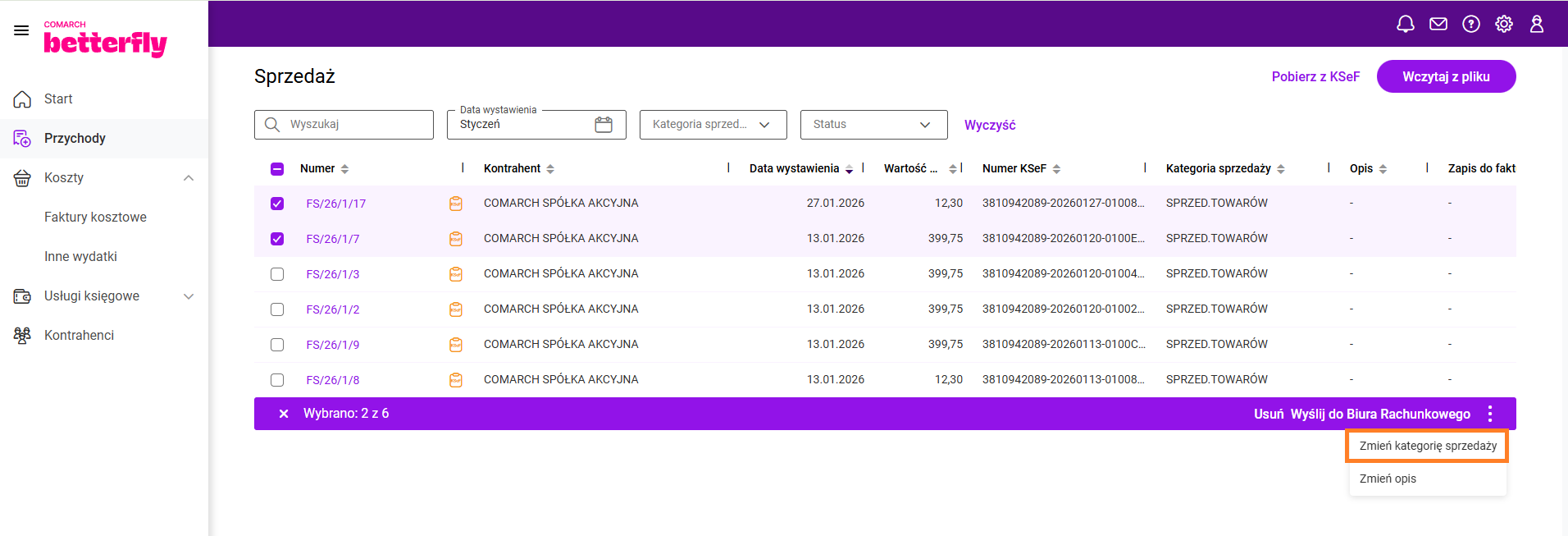Open settings gear icon

1503,24
